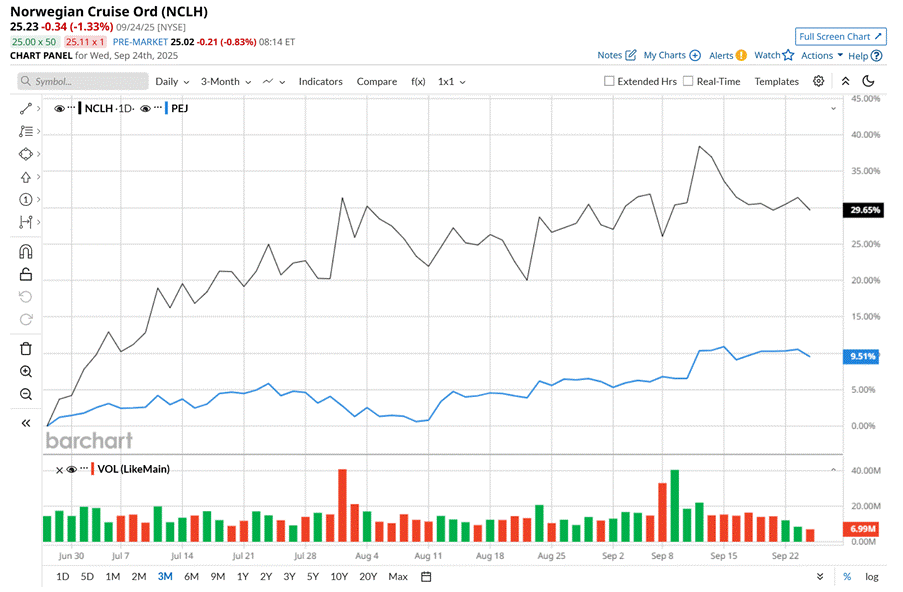Click the red VOL color swatch
Viewport: 903px width, 592px height.
click(x=93, y=469)
